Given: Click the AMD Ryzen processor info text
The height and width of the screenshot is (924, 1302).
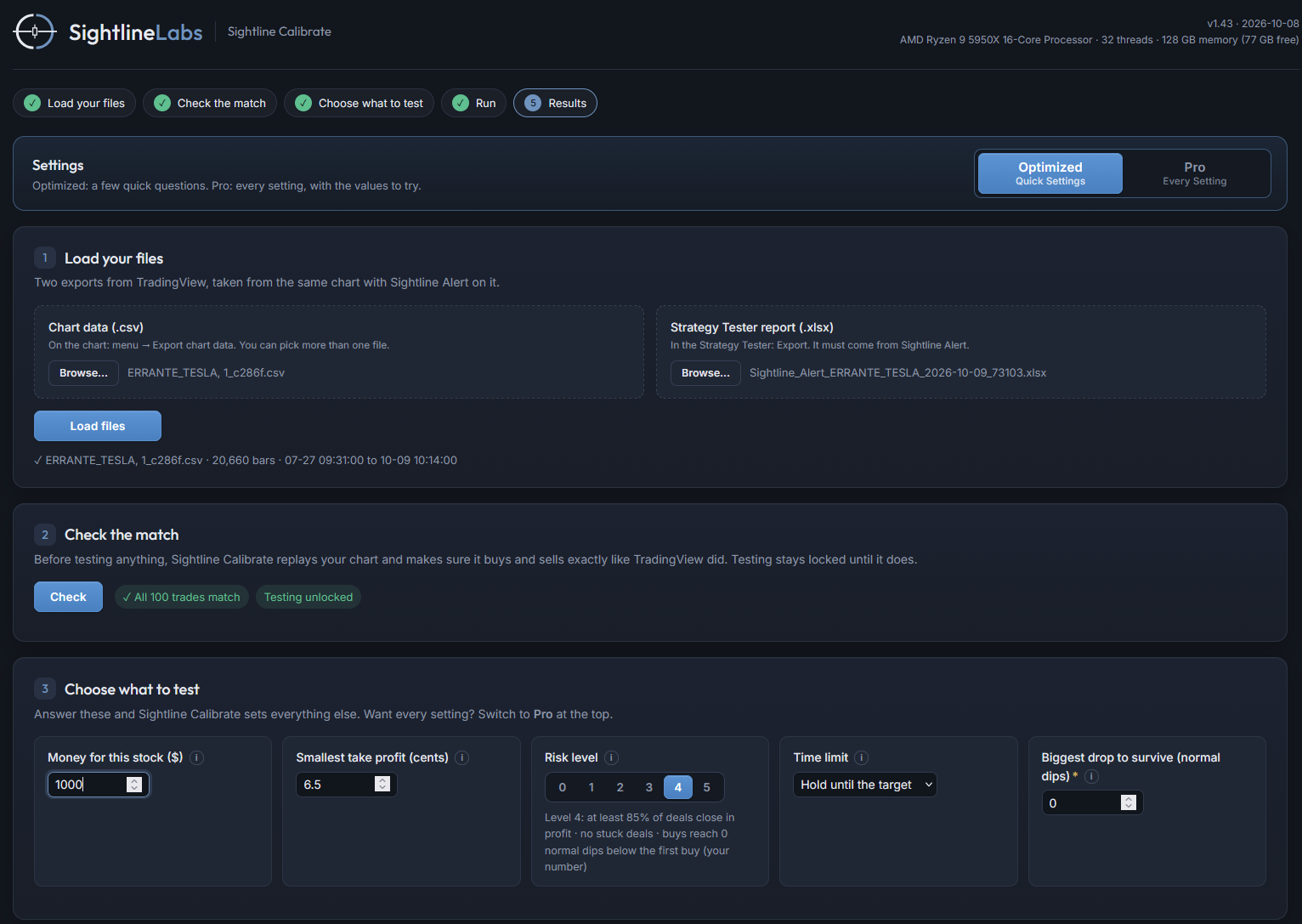Looking at the screenshot, I should coord(1099,40).
